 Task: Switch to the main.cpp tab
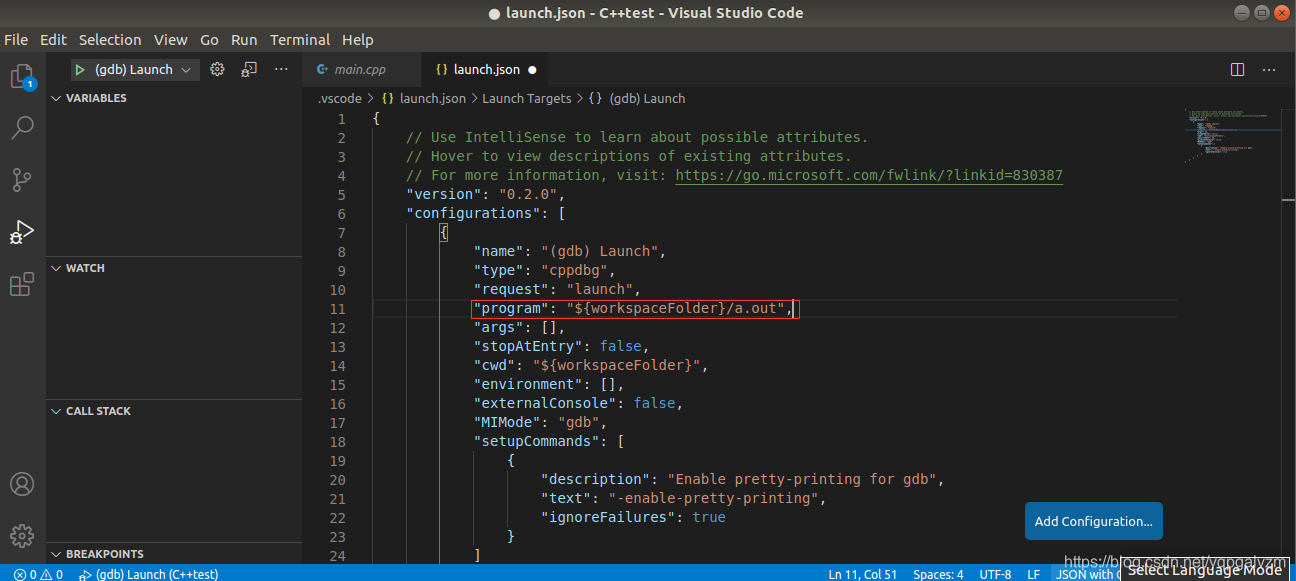coord(360,70)
